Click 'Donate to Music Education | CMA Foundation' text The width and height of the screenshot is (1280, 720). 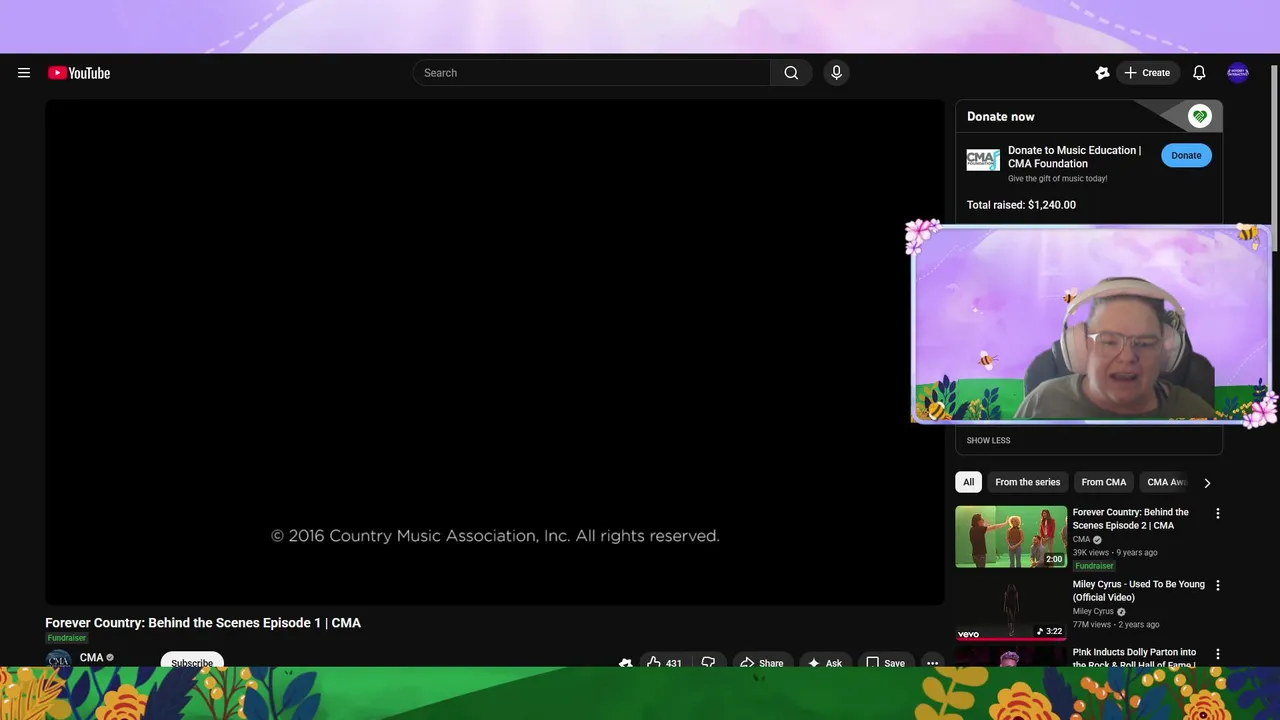click(x=1074, y=157)
